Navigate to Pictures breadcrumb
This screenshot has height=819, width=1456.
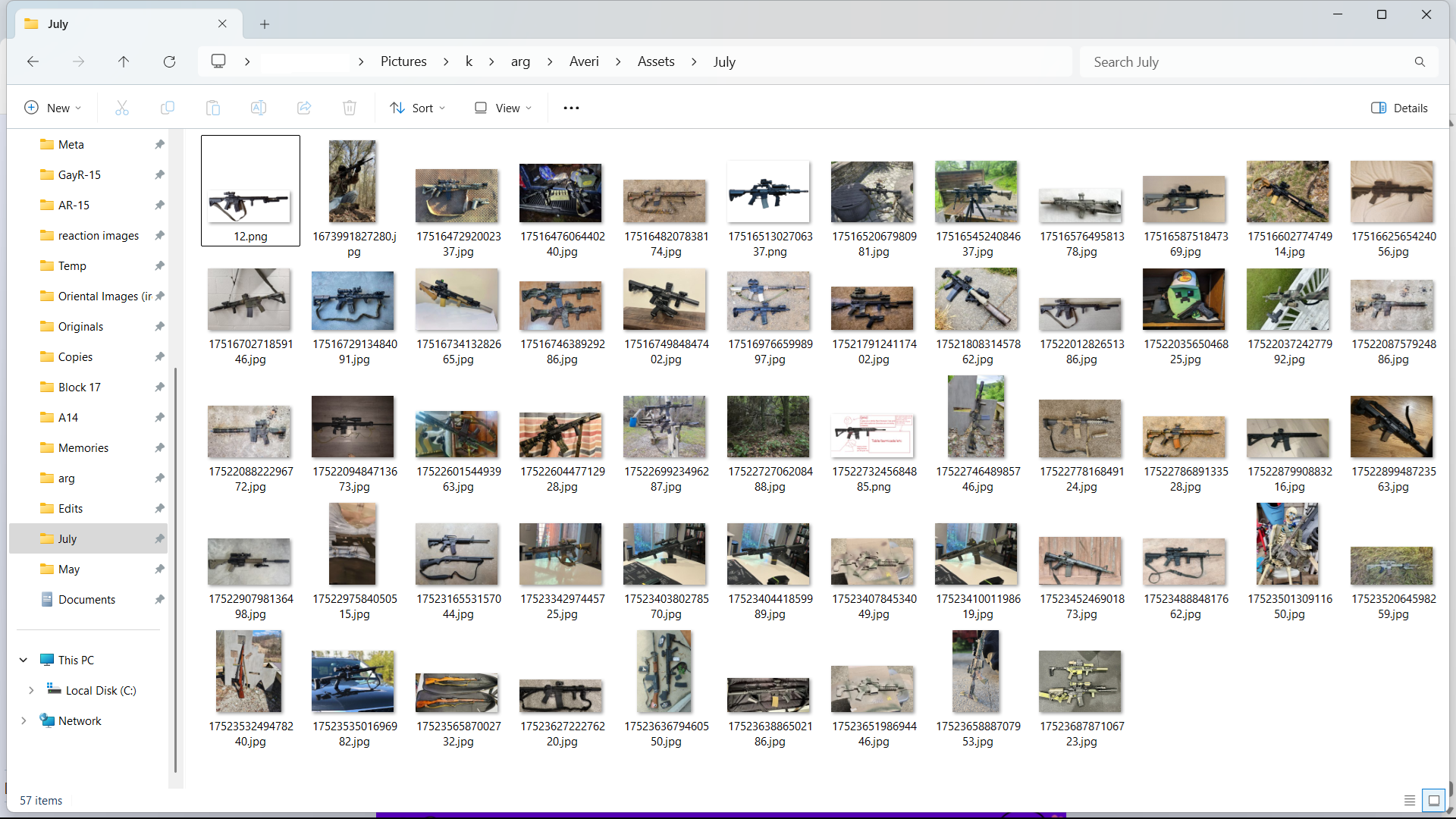pyautogui.click(x=403, y=61)
